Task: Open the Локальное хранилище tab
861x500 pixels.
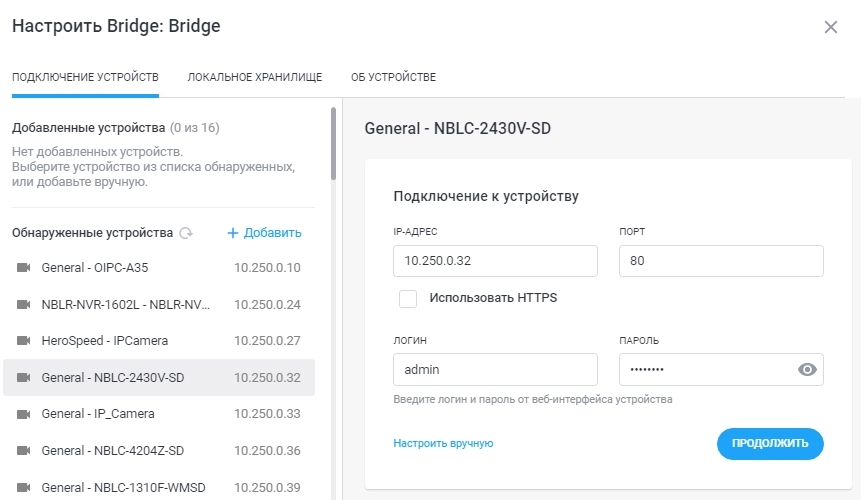Action: (x=255, y=77)
